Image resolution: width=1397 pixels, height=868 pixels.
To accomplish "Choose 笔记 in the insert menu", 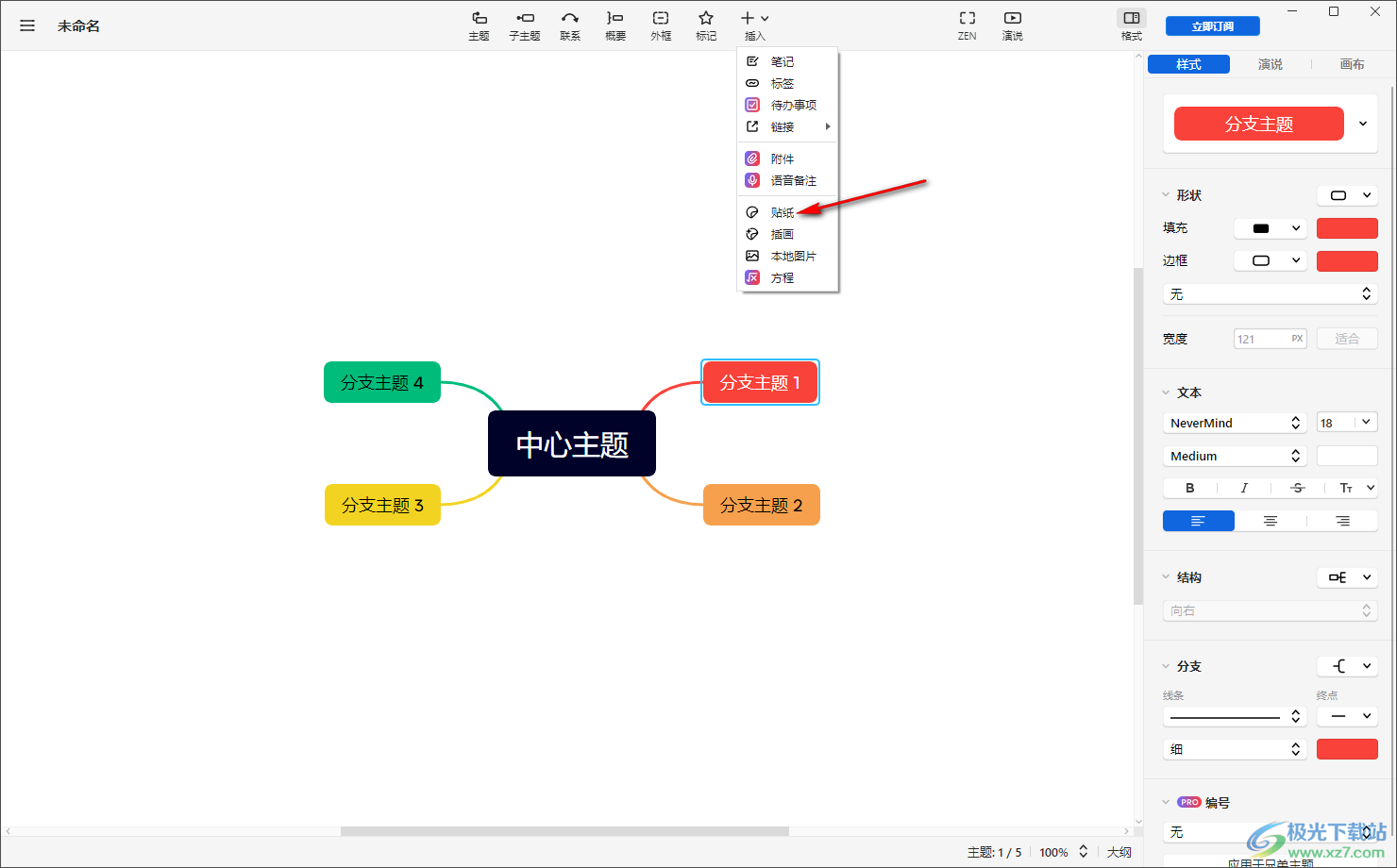I will 787,61.
